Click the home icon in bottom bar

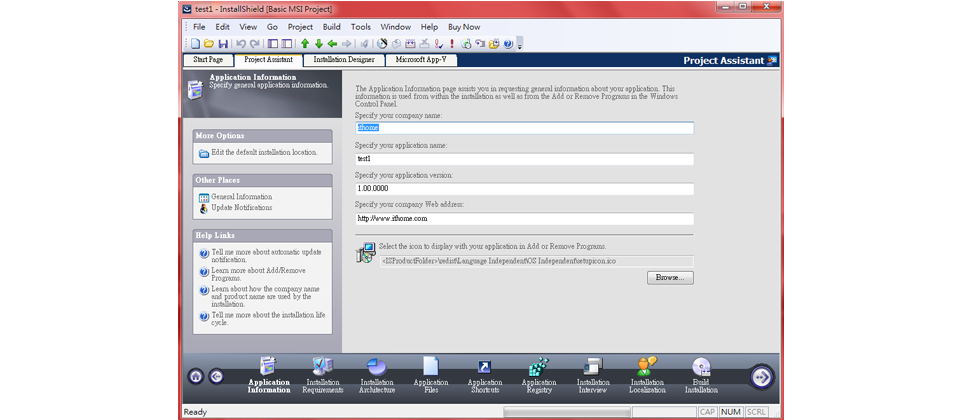(196, 377)
